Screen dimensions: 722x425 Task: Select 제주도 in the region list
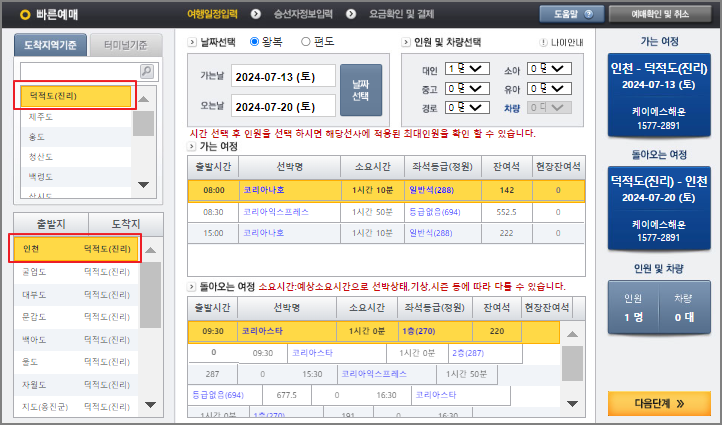tap(76, 117)
